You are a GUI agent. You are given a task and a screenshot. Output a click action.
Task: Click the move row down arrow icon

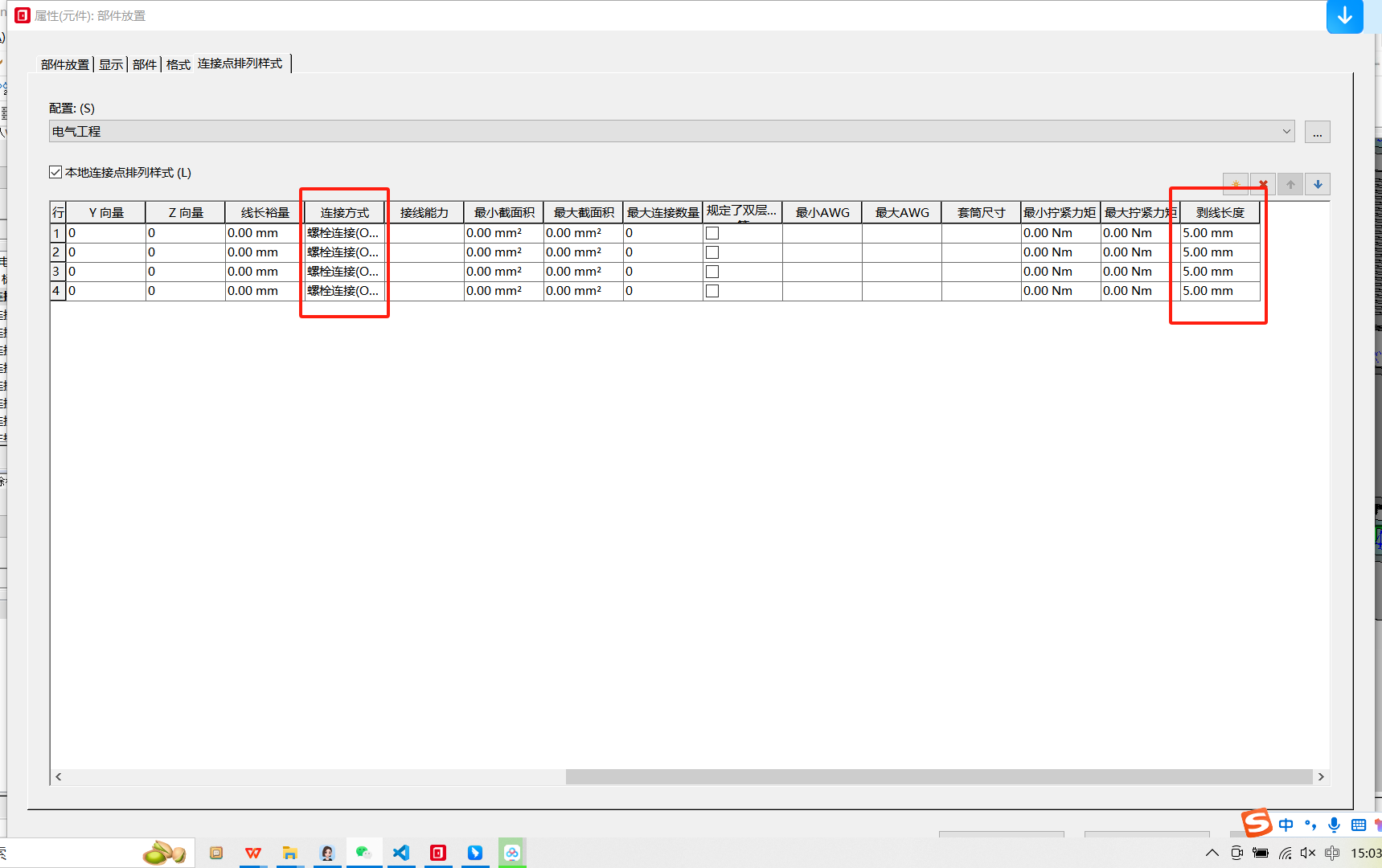(1318, 185)
